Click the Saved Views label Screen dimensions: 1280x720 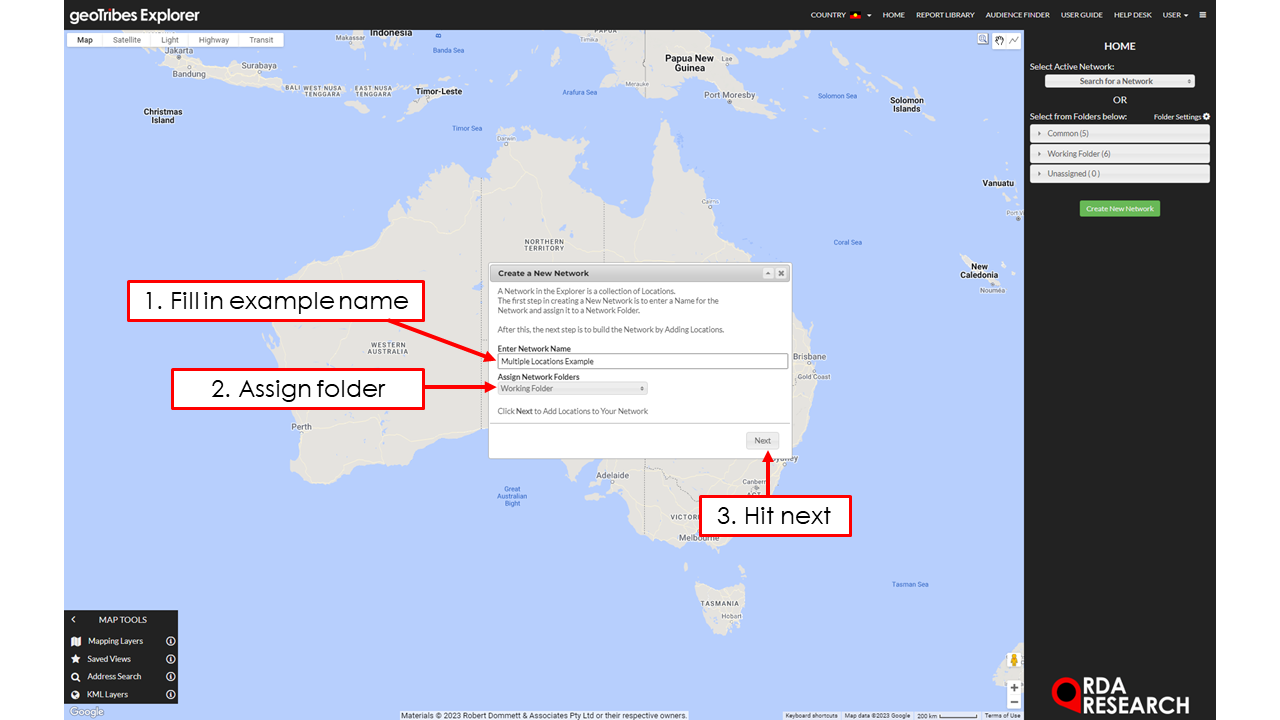click(109, 659)
